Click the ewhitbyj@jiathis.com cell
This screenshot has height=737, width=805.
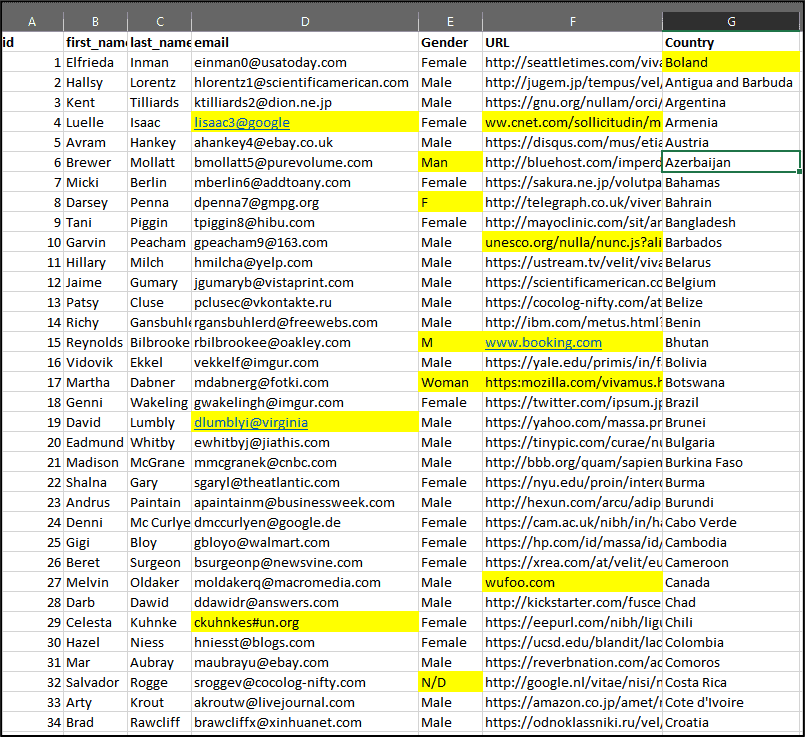click(x=305, y=443)
